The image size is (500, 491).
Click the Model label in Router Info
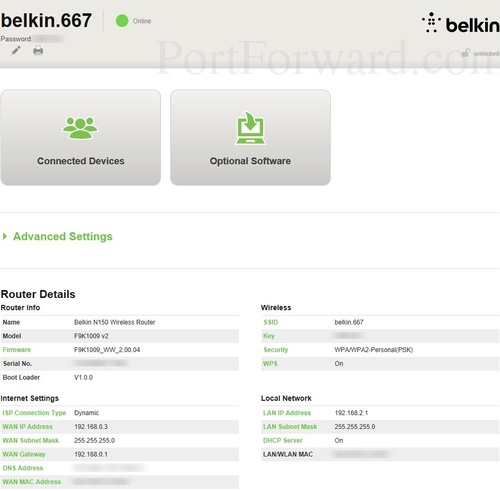(x=12, y=336)
